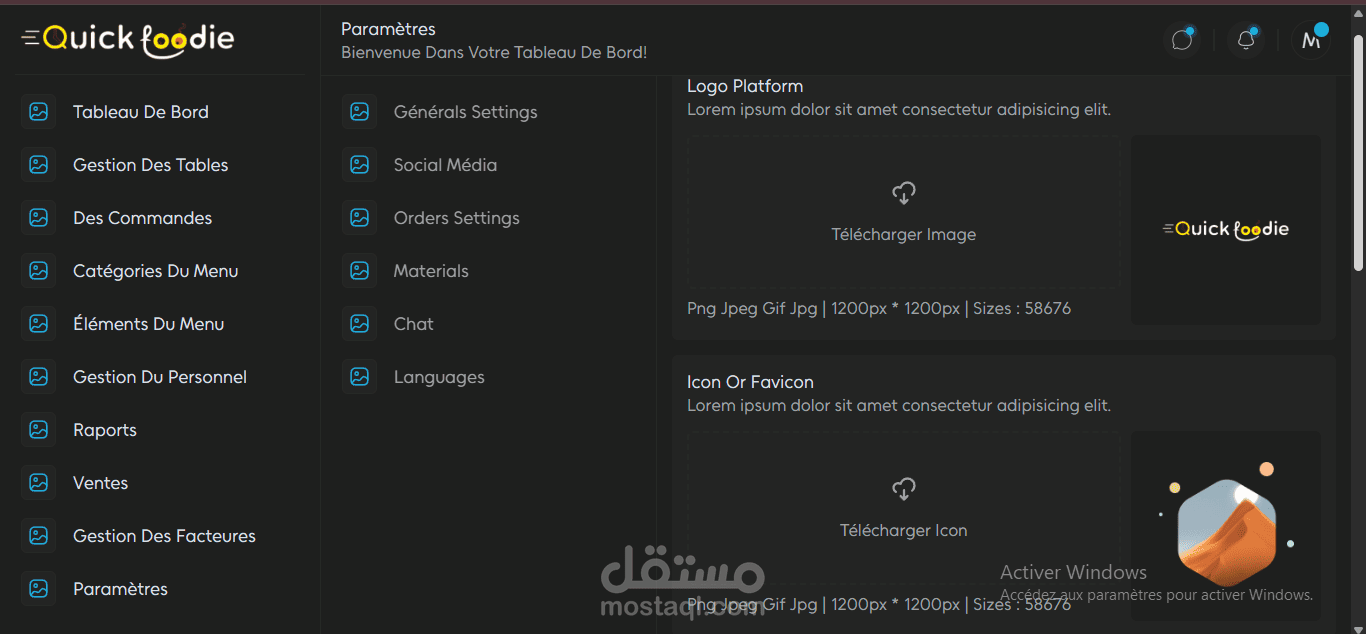Click the icon next to Social Média
The height and width of the screenshot is (634, 1366).
coord(359,165)
